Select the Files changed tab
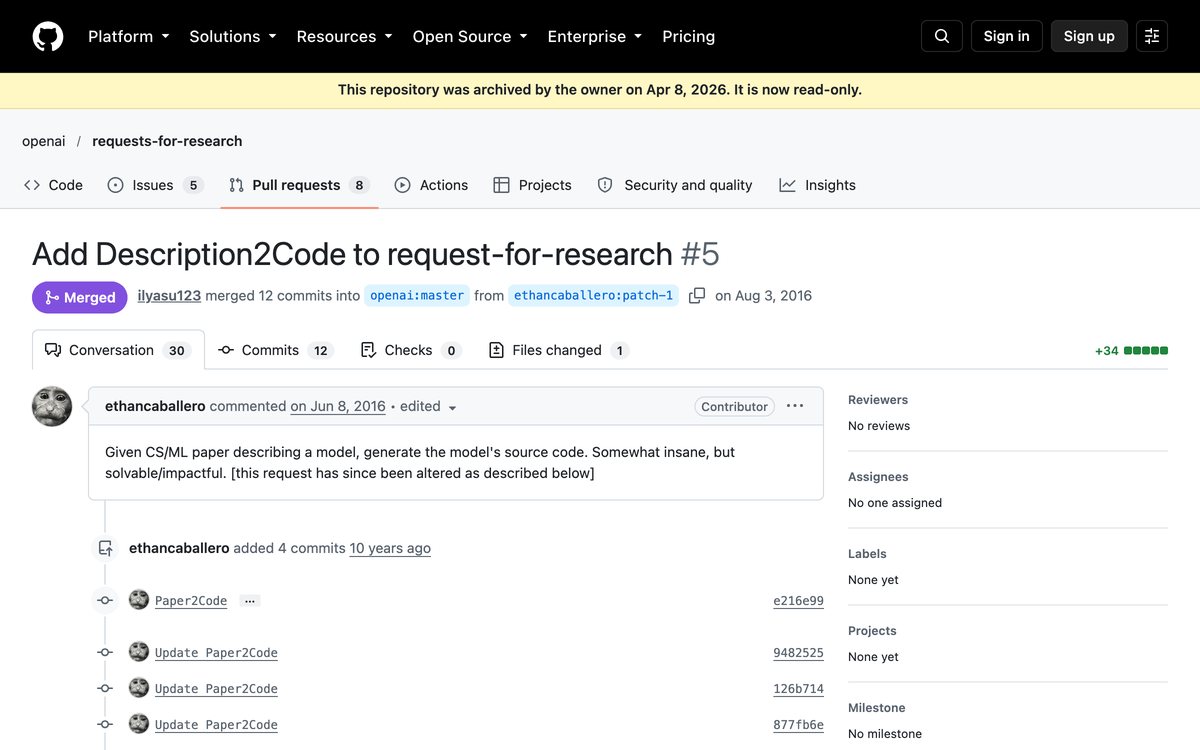 pyautogui.click(x=558, y=350)
